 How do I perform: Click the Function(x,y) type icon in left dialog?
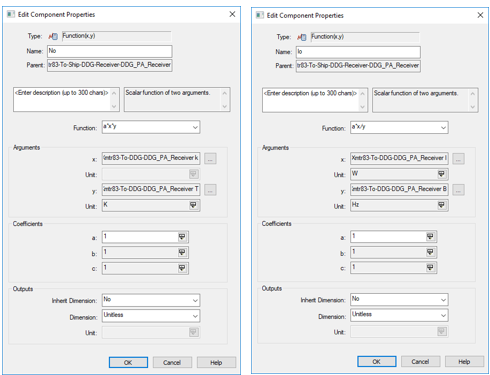tap(53, 36)
